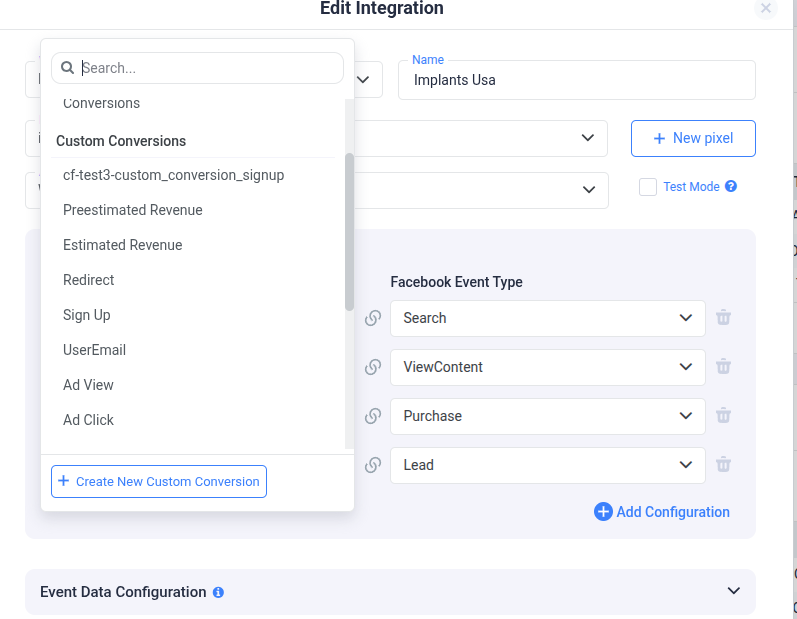Screen dimensions: 797x619
Task: Click the Event Data Configuration info icon
Action: point(218,592)
